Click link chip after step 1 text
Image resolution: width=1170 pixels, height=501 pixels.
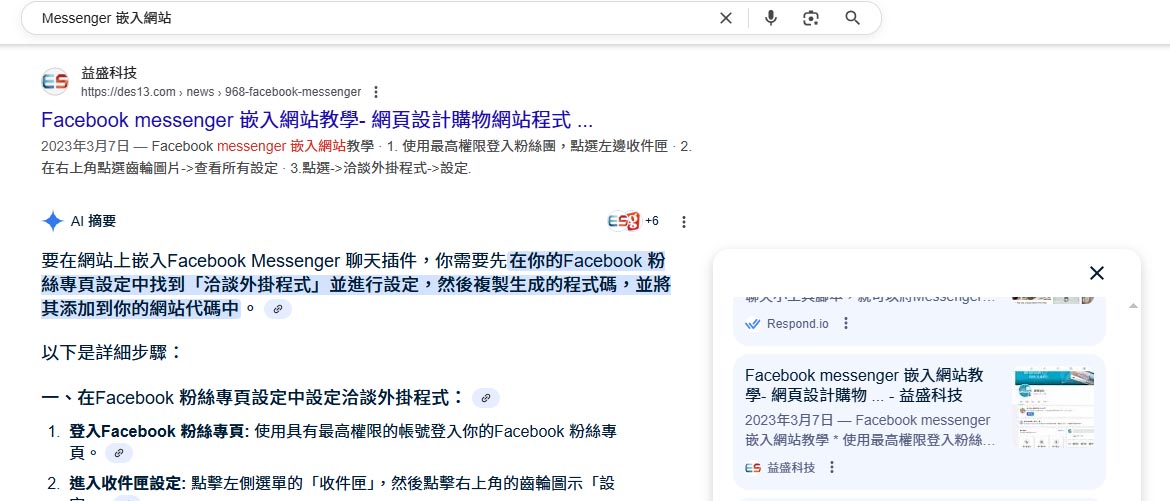coord(119,454)
